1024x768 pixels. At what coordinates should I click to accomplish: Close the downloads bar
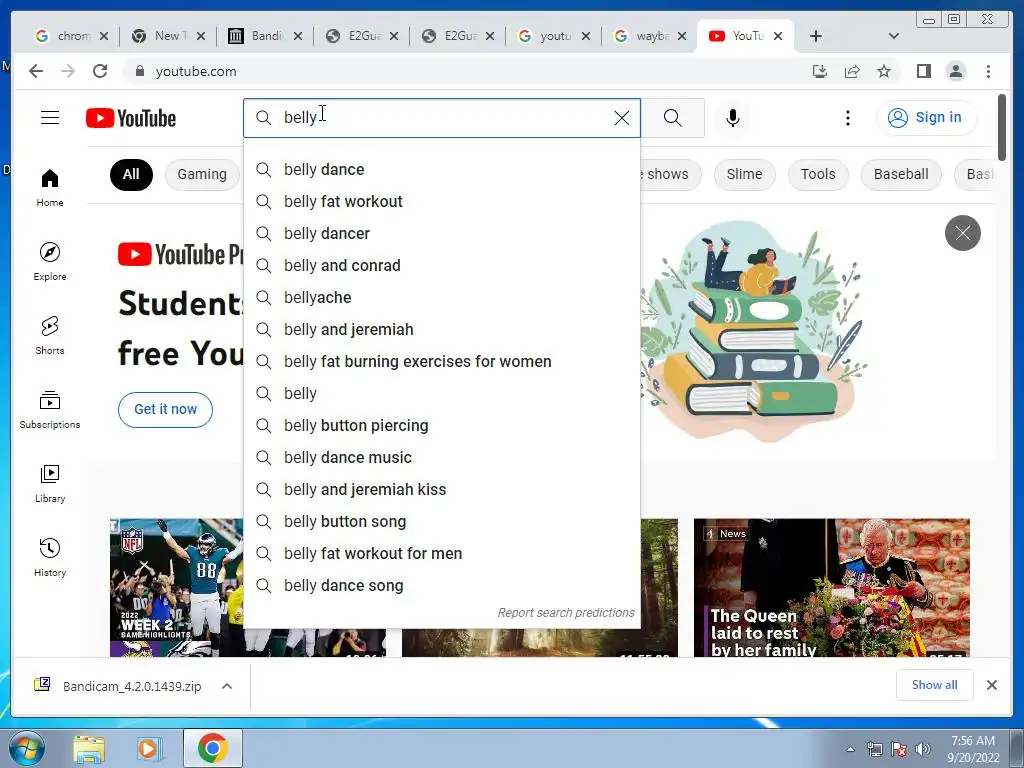(x=991, y=685)
